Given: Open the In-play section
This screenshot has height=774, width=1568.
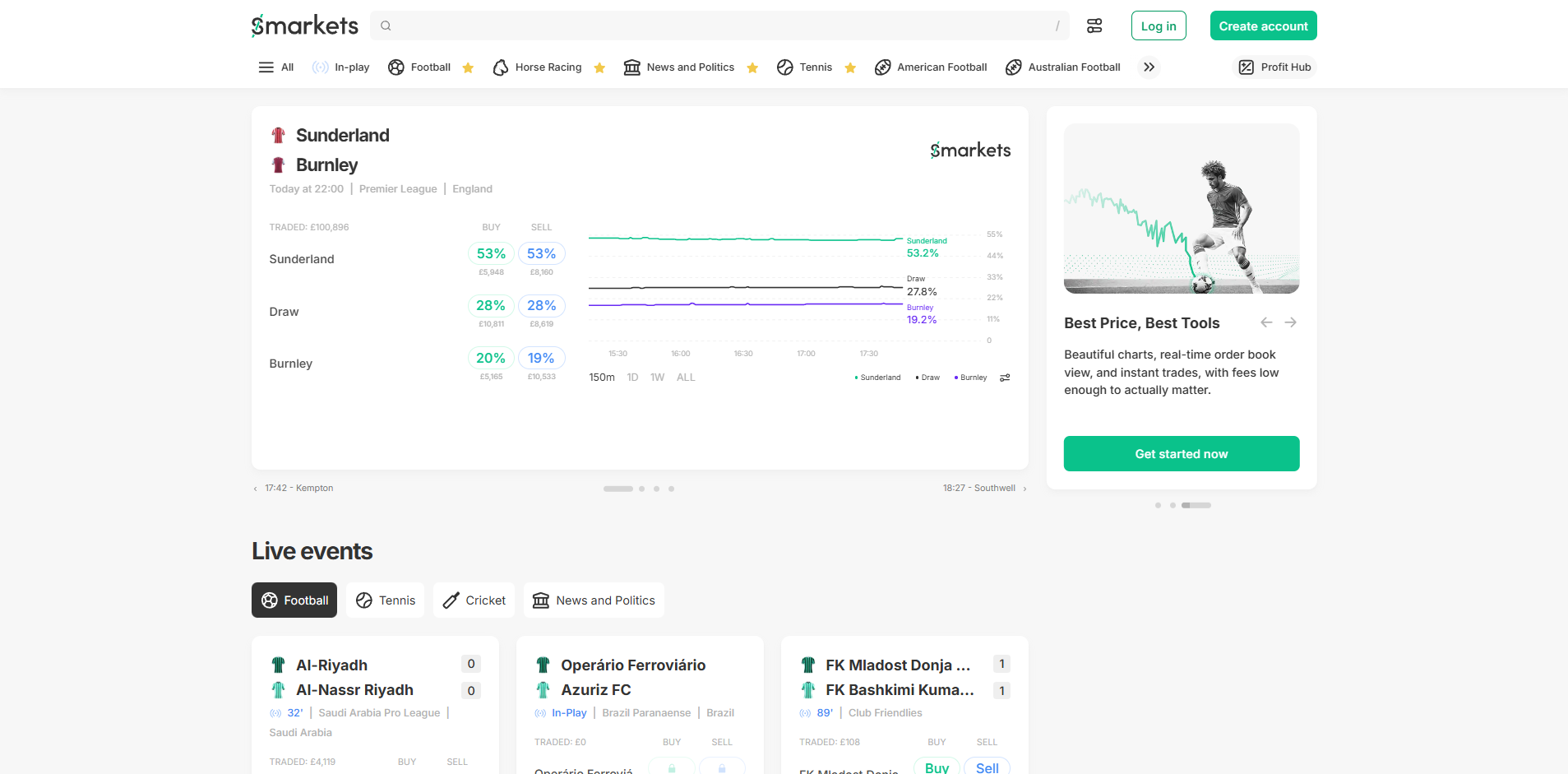Looking at the screenshot, I should tap(340, 67).
